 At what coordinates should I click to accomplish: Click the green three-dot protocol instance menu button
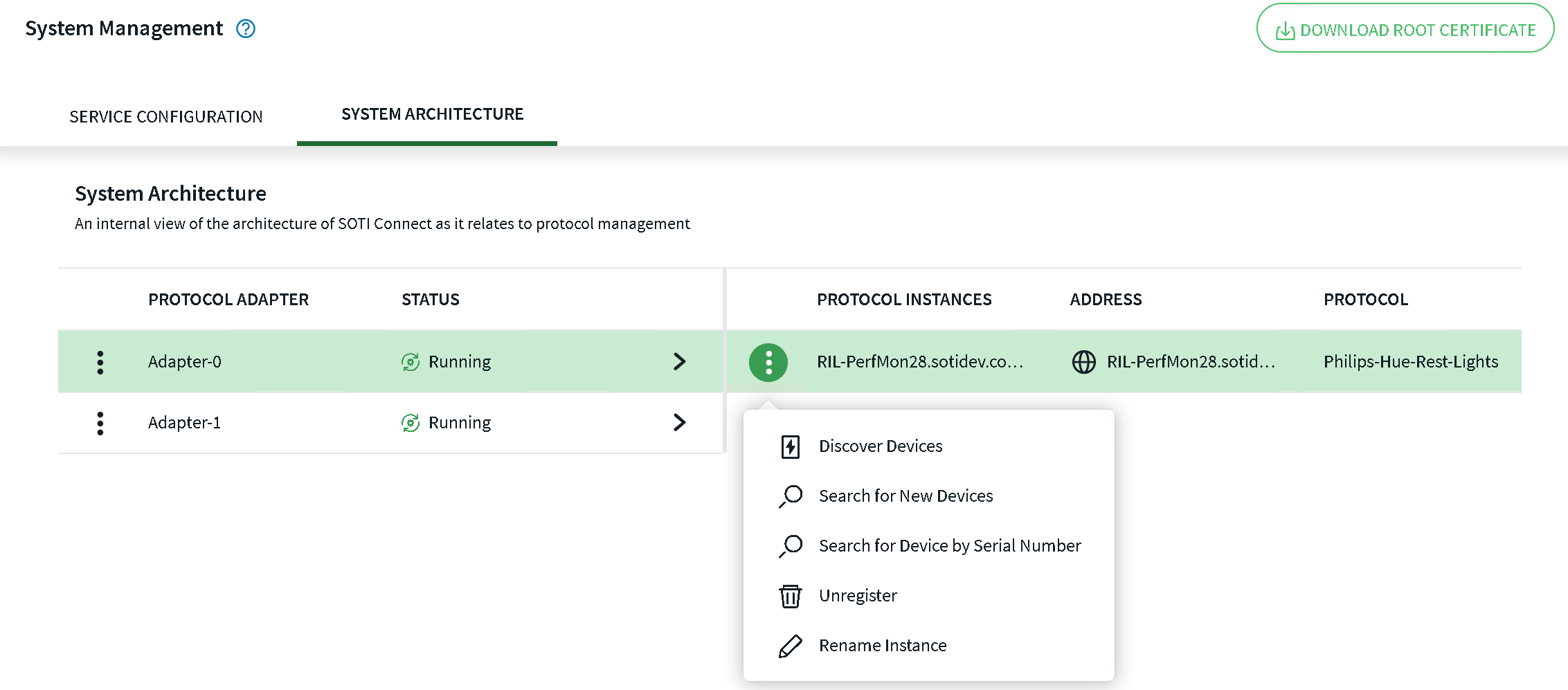[x=768, y=362]
